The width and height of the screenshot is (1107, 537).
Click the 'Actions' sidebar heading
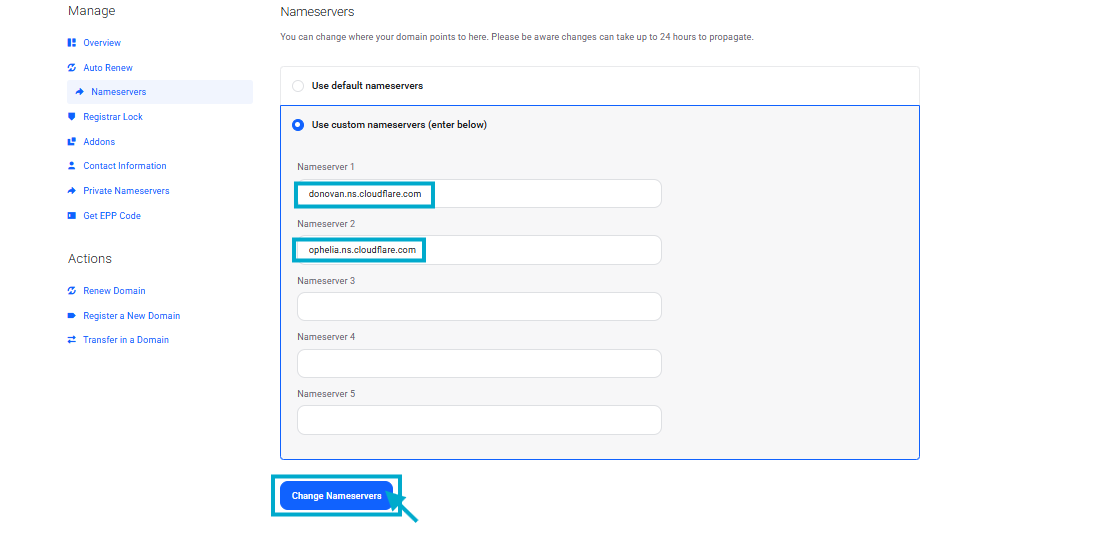coord(90,259)
